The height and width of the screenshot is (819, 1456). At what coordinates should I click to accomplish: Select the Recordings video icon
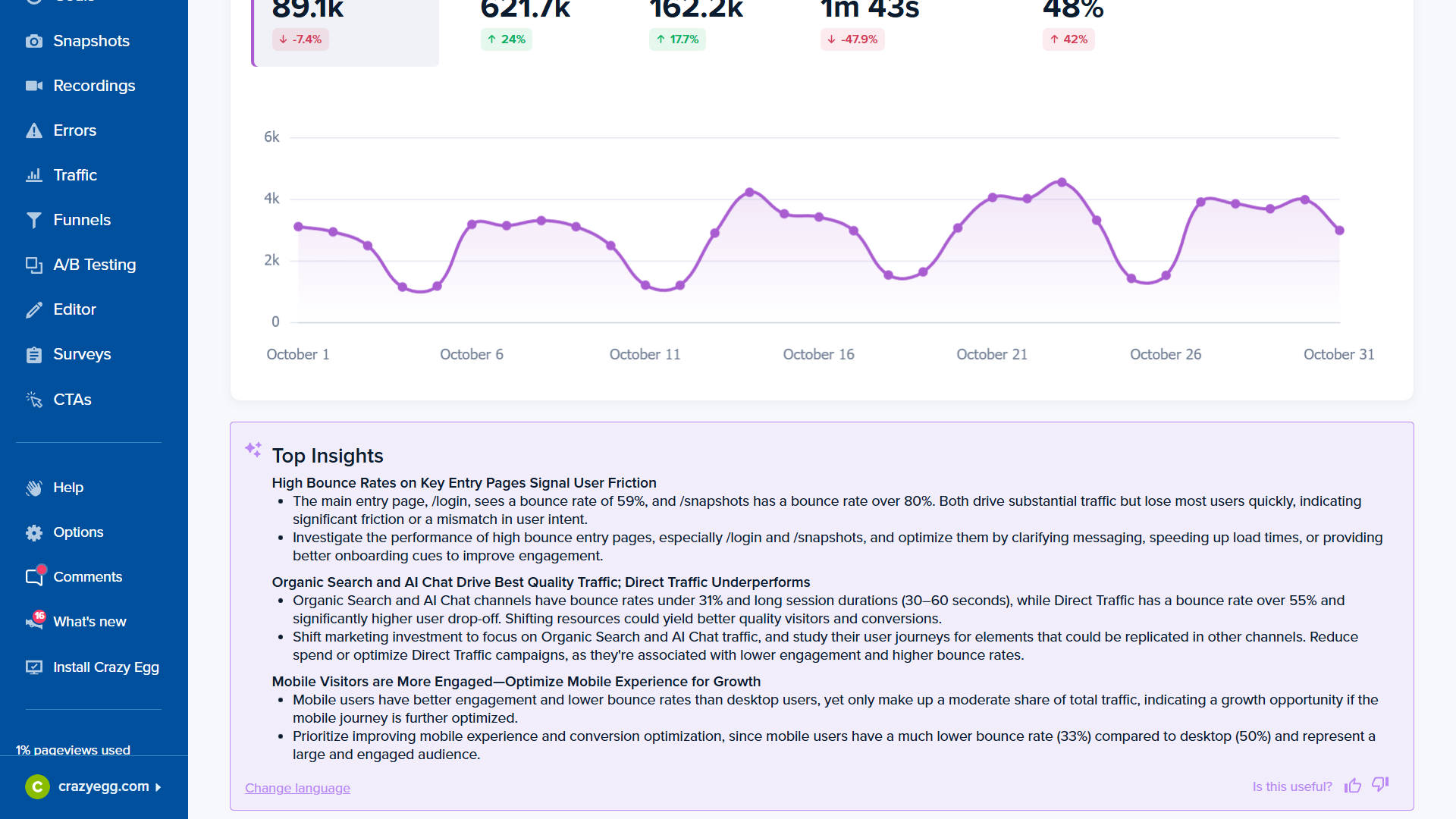(x=35, y=86)
